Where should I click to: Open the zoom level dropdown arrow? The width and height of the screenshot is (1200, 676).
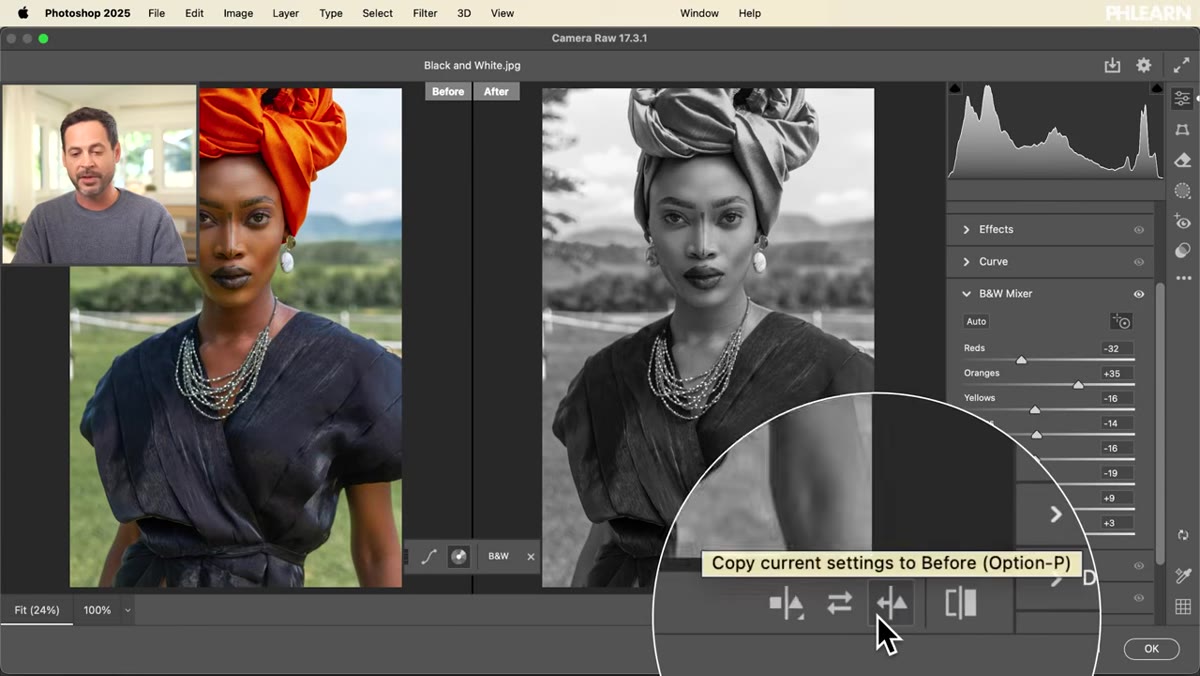126,610
